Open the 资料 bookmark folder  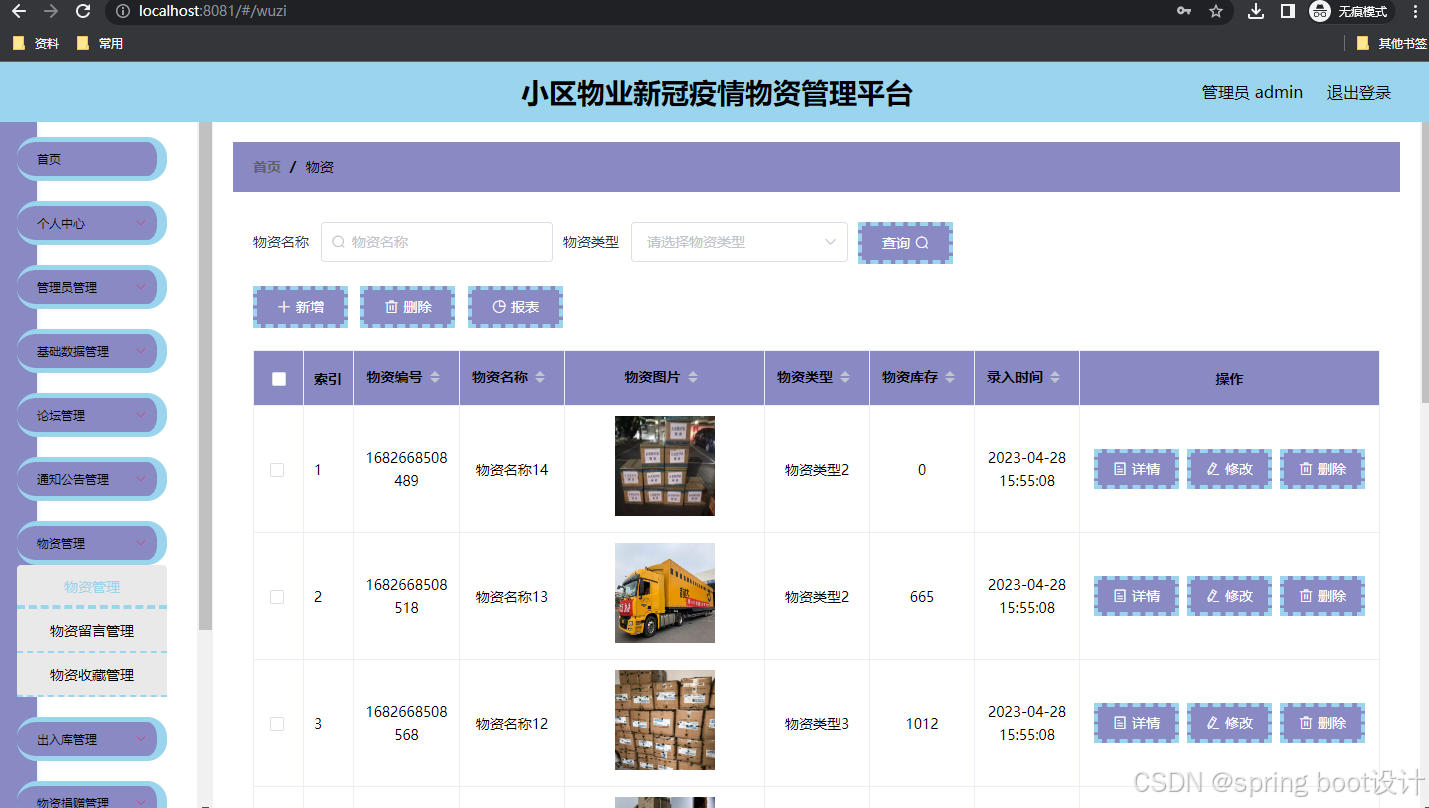(36, 43)
